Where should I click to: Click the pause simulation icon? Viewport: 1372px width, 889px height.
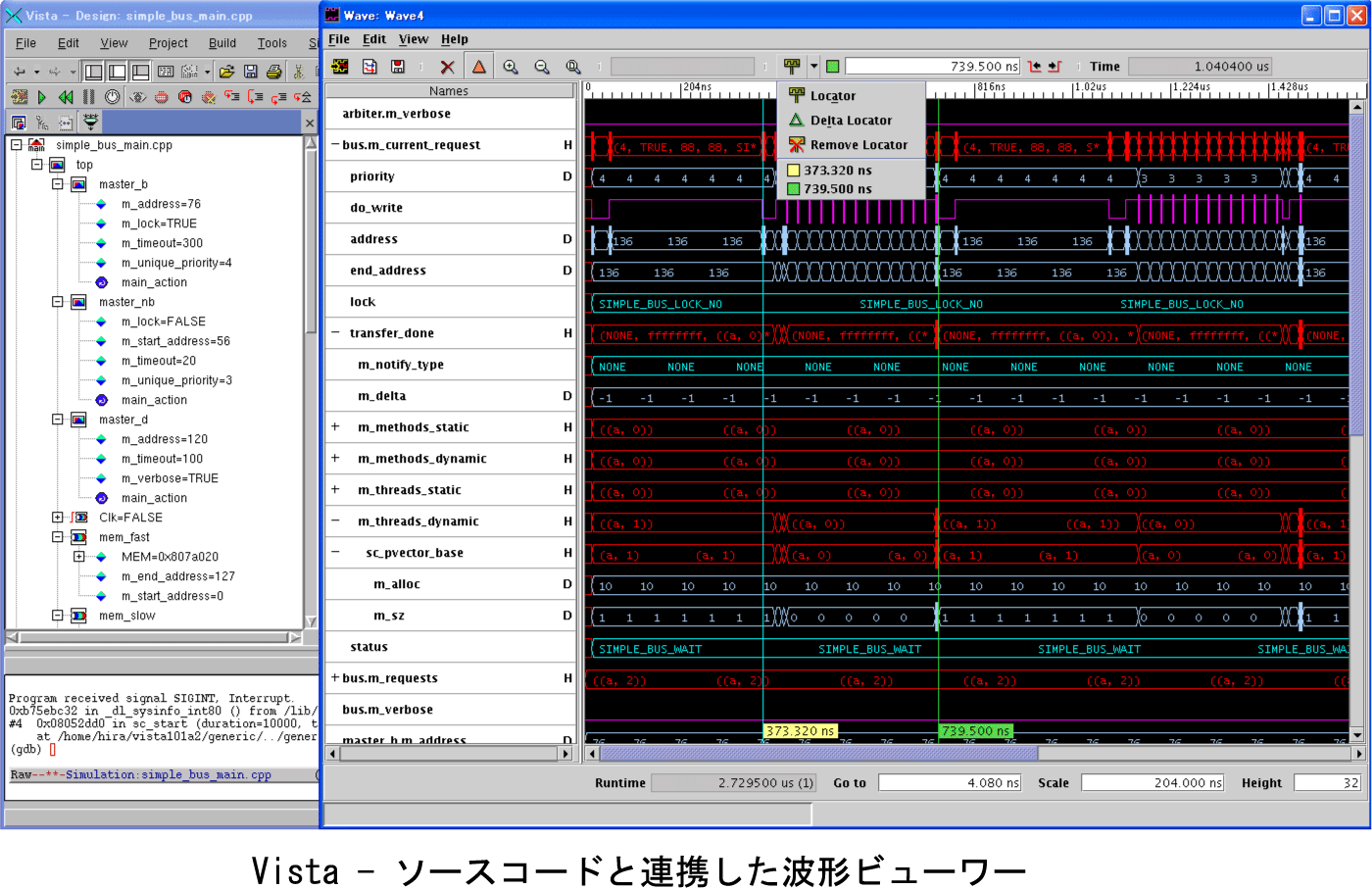(89, 97)
